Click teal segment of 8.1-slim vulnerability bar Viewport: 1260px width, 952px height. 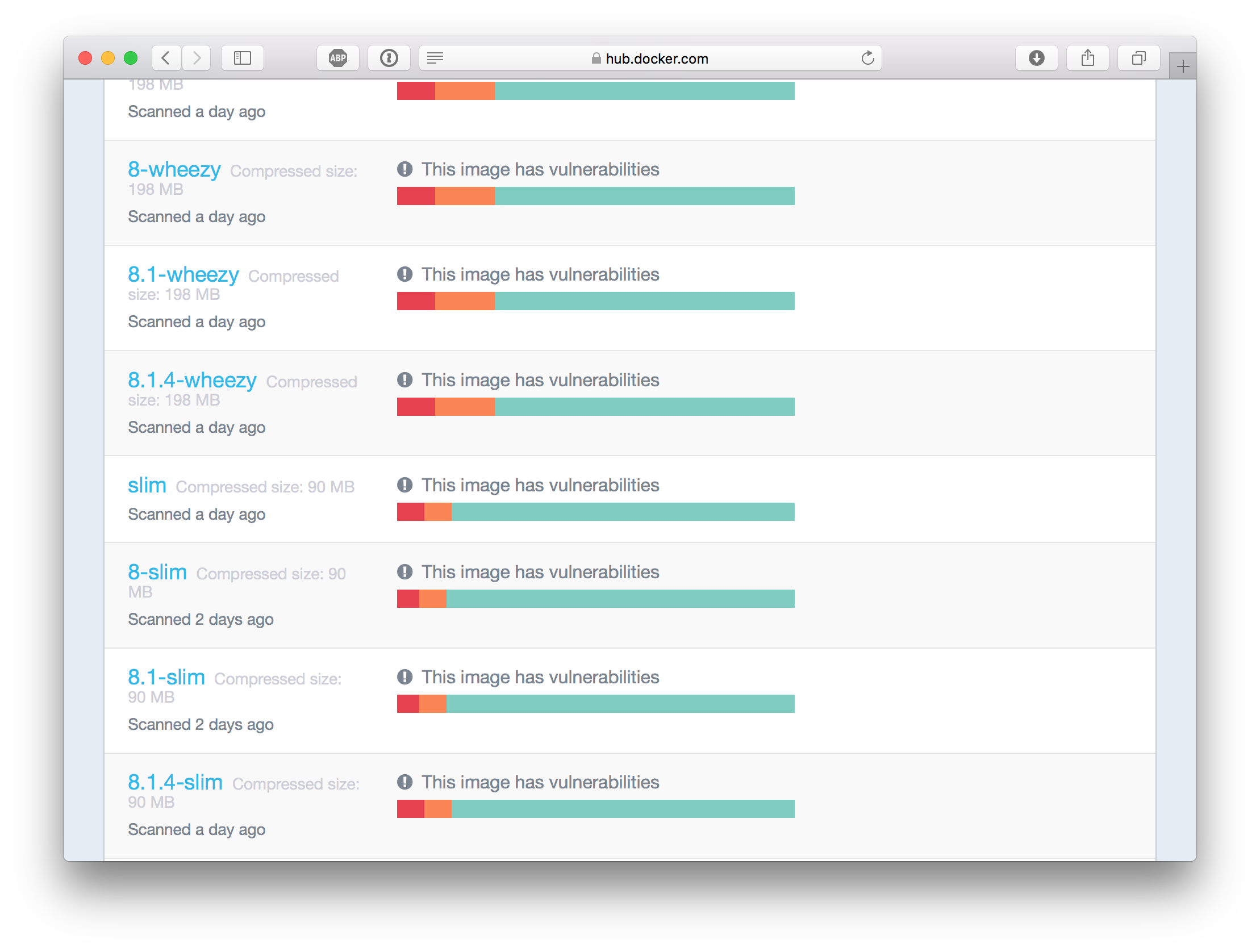pyautogui.click(x=620, y=704)
